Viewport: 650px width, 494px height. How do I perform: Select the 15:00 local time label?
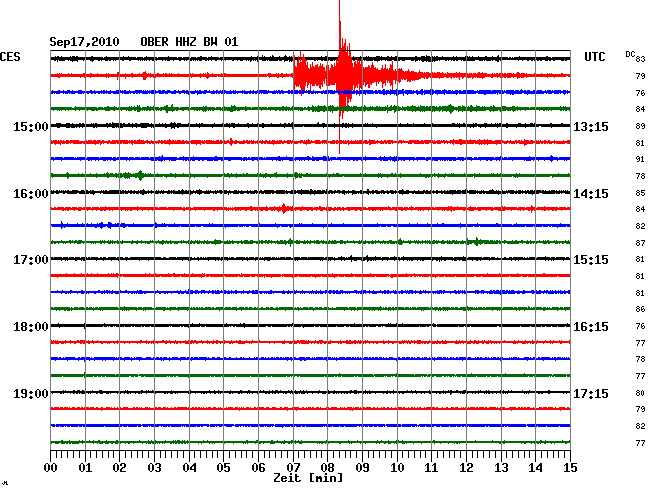(x=31, y=126)
